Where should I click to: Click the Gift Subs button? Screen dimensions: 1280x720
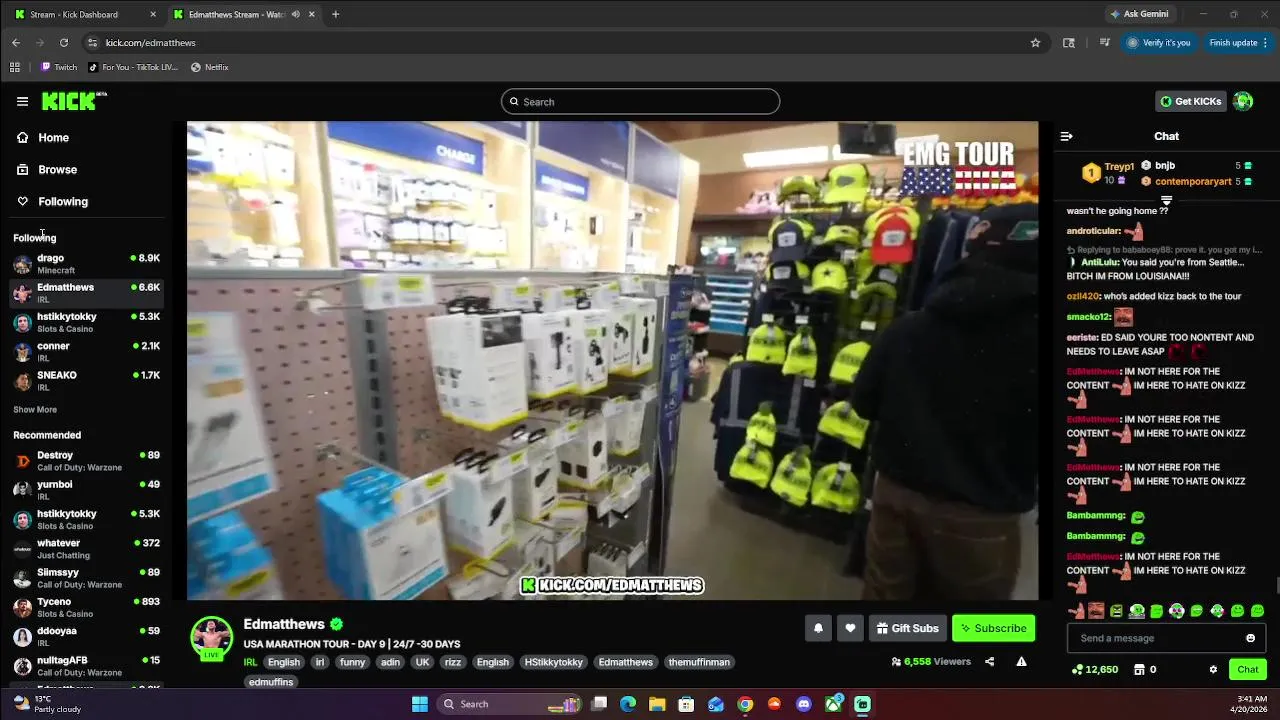(908, 628)
